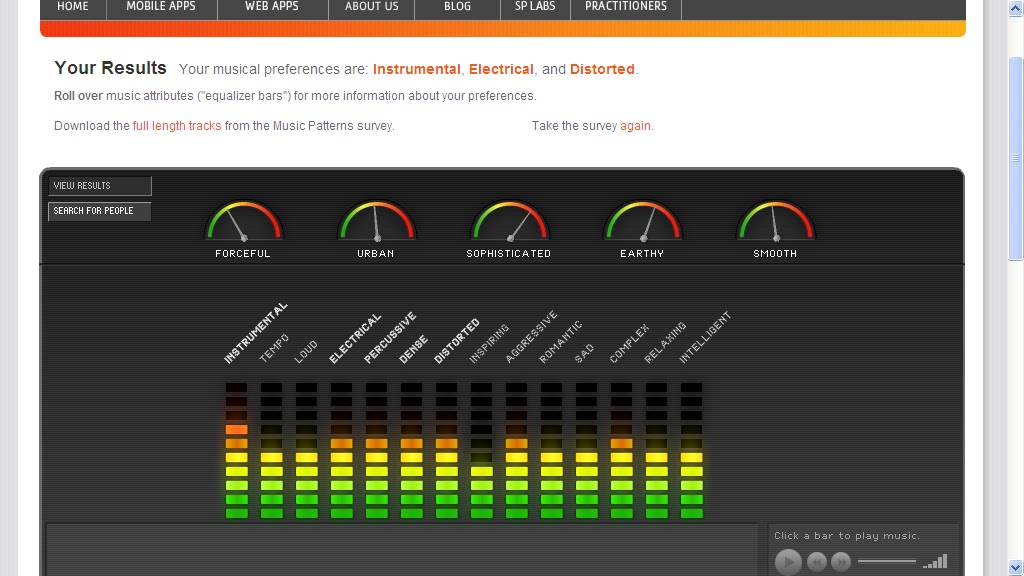The height and width of the screenshot is (576, 1024).
Task: Click the 'Your Results' heading
Action: [x=110, y=68]
